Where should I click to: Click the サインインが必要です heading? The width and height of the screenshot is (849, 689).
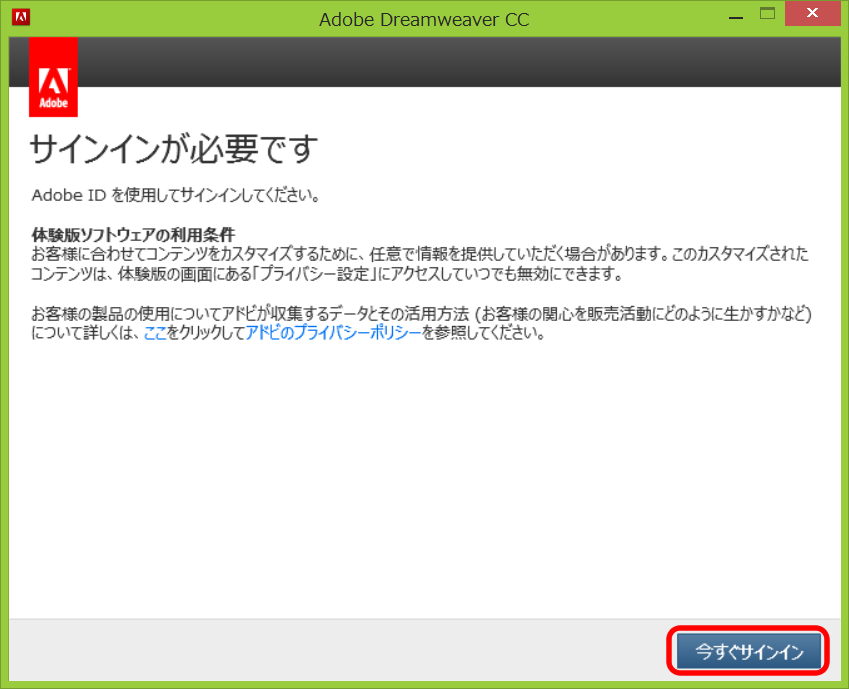(173, 149)
